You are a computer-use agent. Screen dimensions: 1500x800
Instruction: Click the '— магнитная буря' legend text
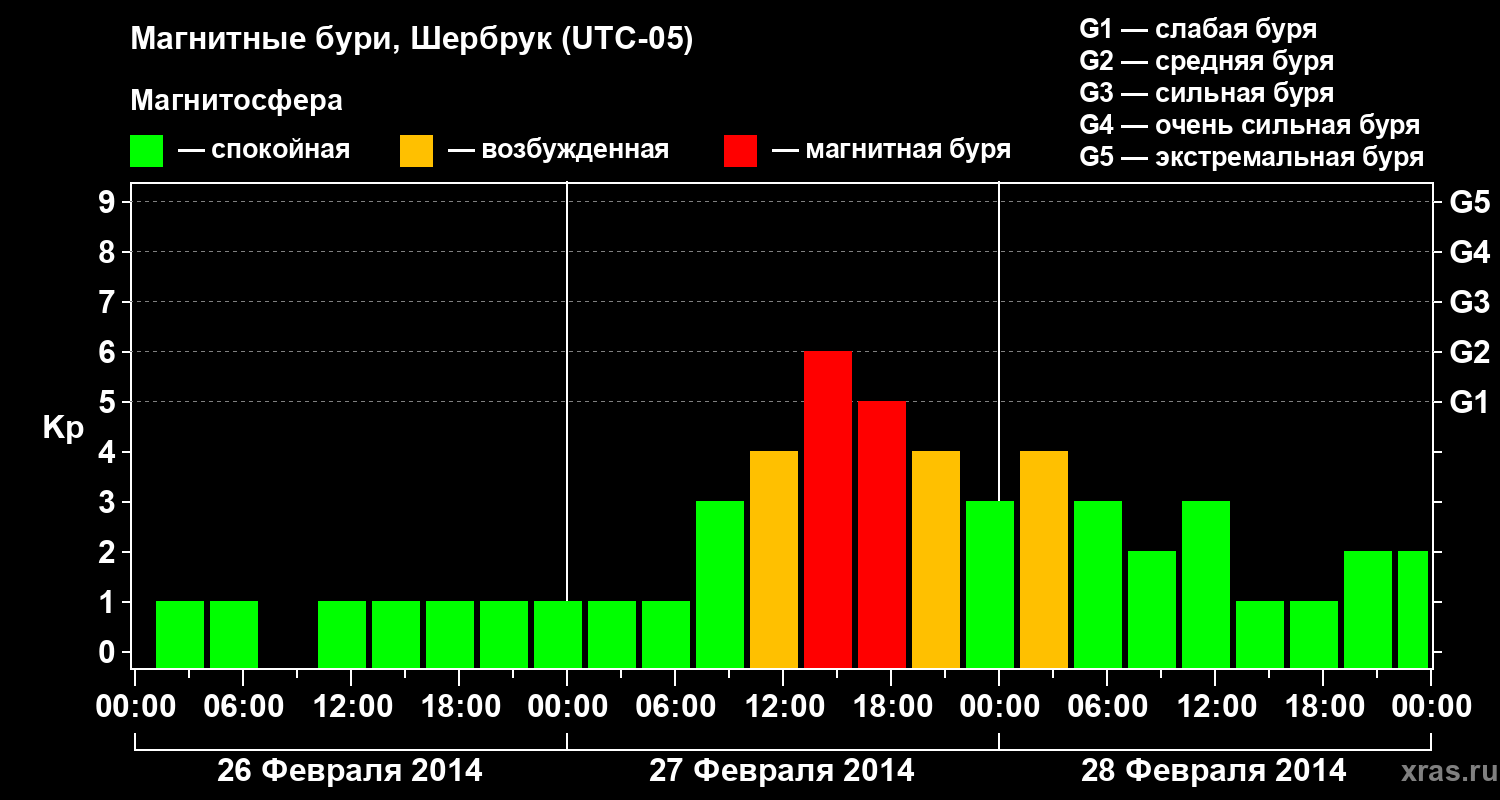point(891,150)
